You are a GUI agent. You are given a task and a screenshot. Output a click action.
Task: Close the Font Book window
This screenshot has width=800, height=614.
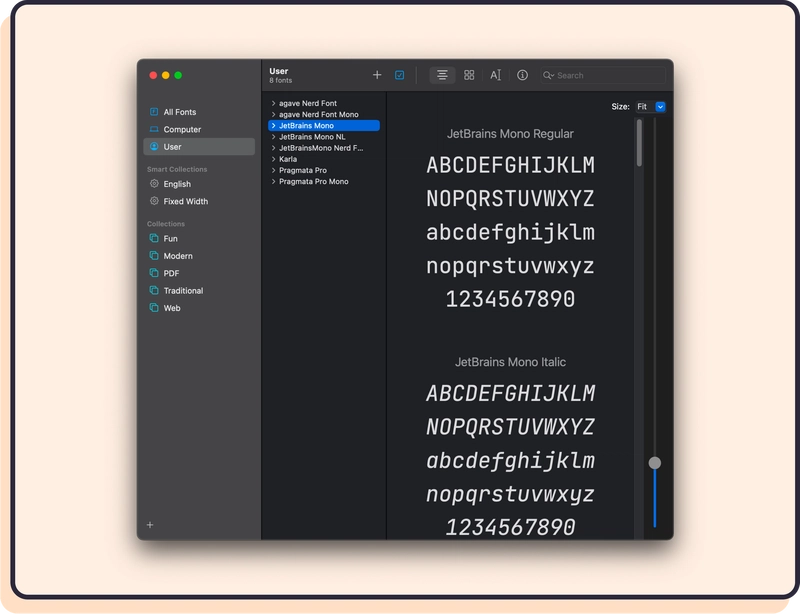[153, 75]
